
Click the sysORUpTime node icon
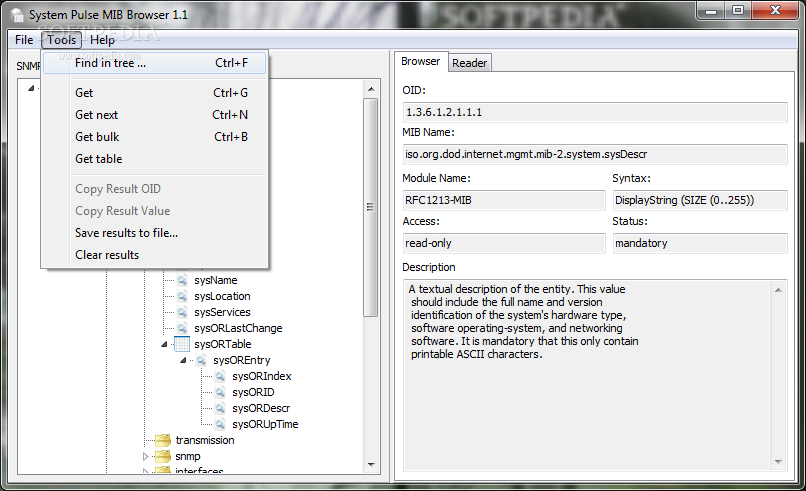(x=220, y=424)
